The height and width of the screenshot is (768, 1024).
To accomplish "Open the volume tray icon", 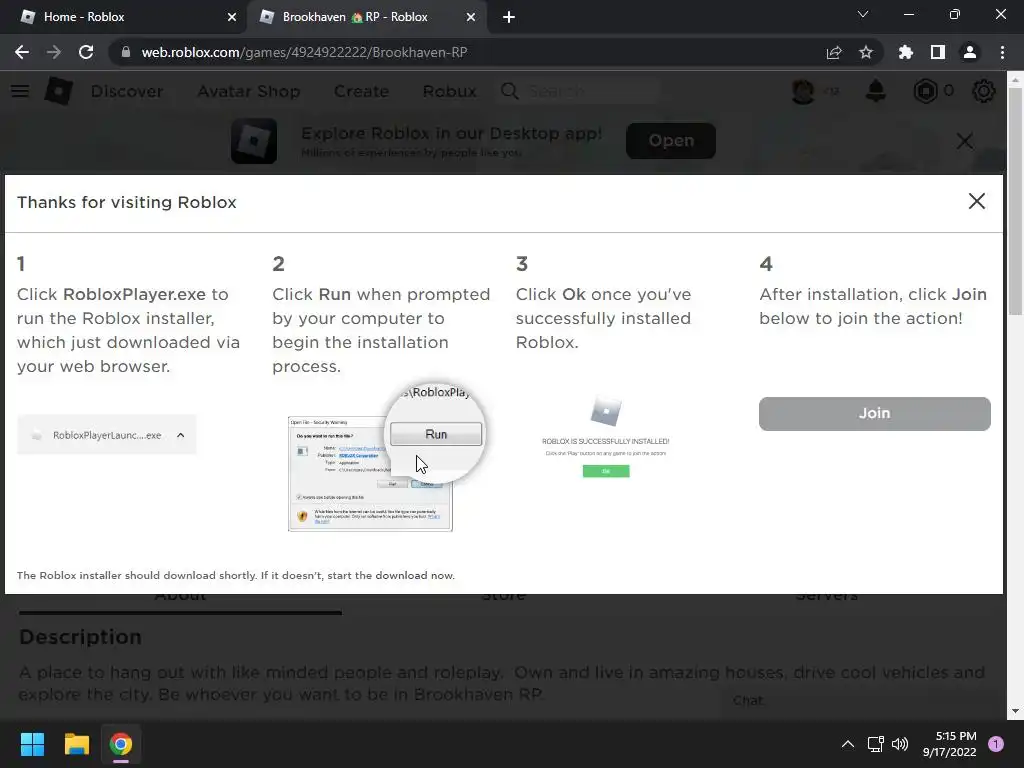I will 900,744.
